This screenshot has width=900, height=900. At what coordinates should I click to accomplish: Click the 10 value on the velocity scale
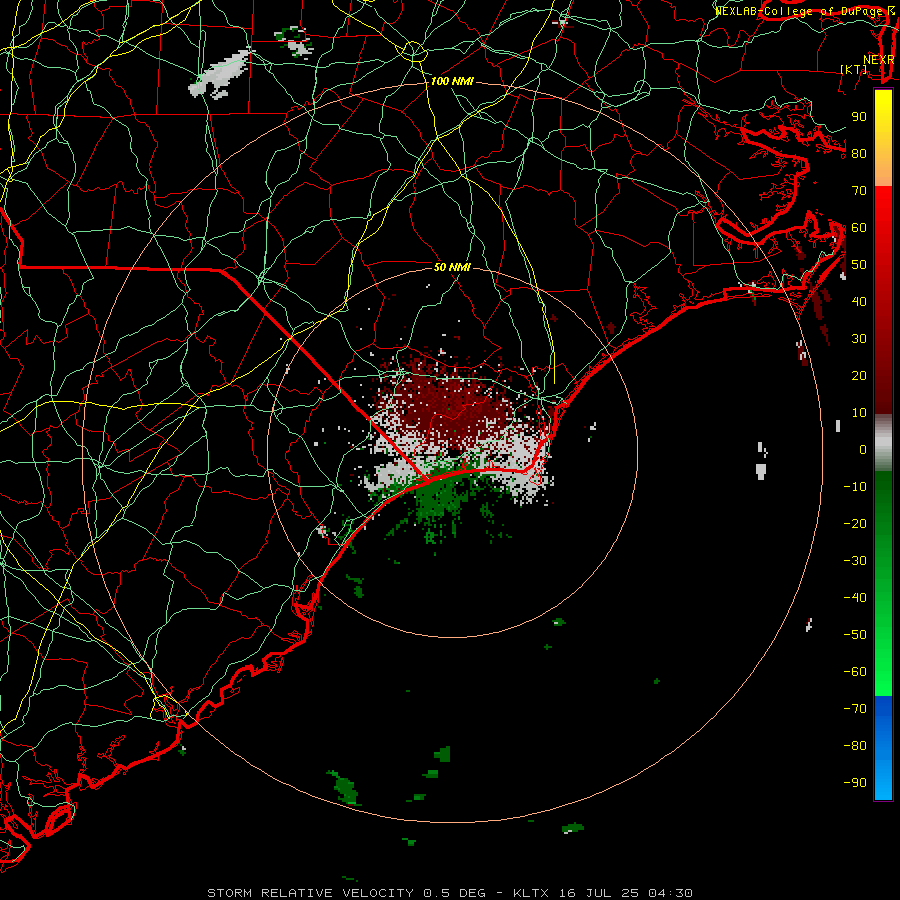tap(859, 413)
